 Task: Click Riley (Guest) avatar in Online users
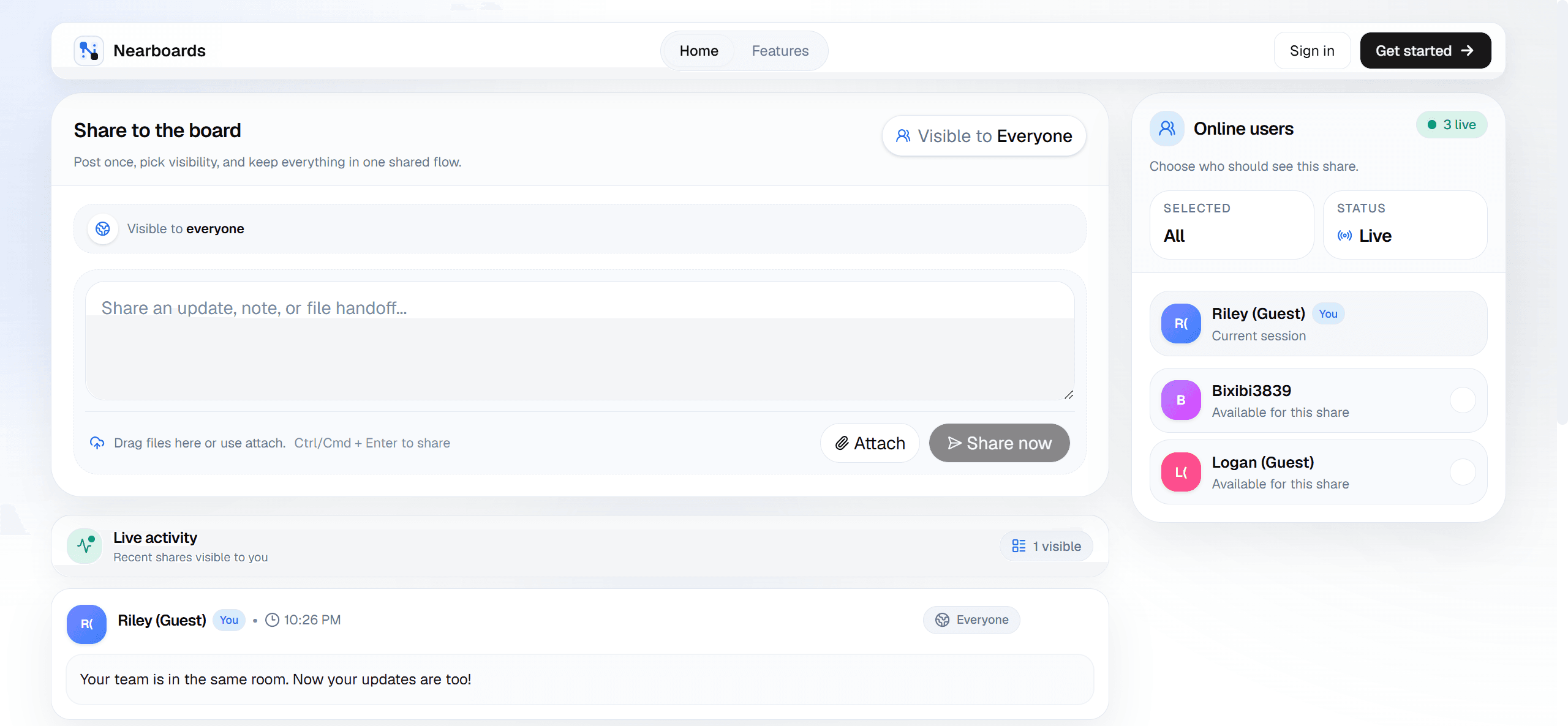pos(1181,323)
